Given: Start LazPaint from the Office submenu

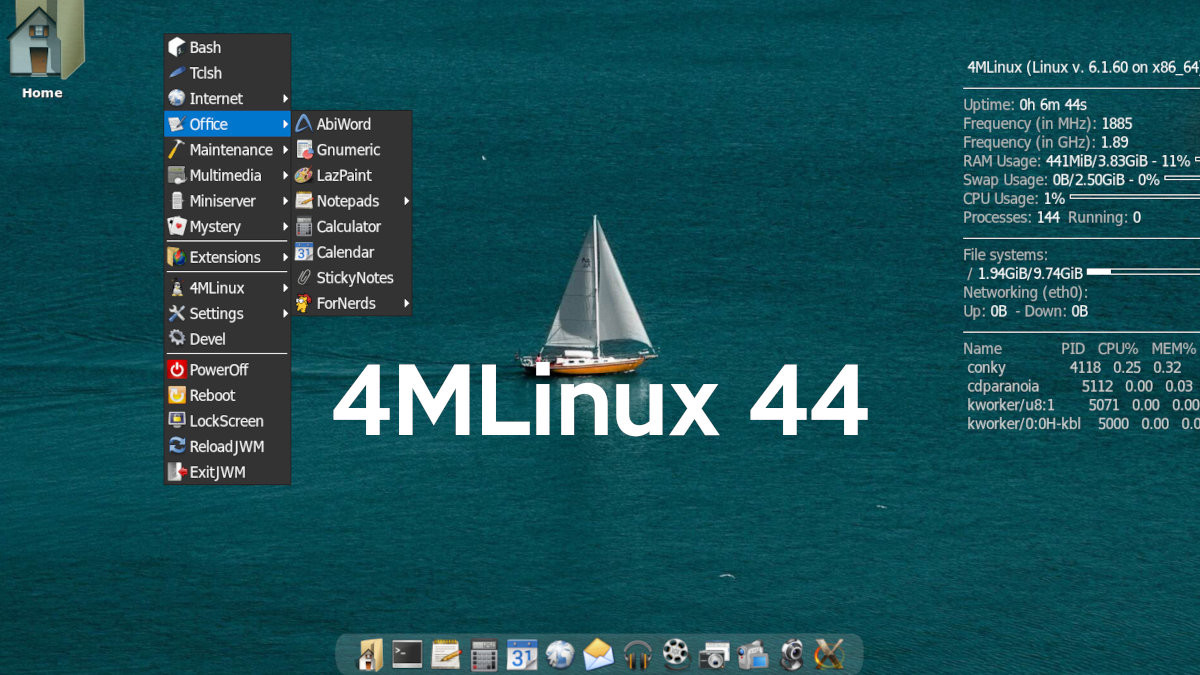Looking at the screenshot, I should pos(351,175).
